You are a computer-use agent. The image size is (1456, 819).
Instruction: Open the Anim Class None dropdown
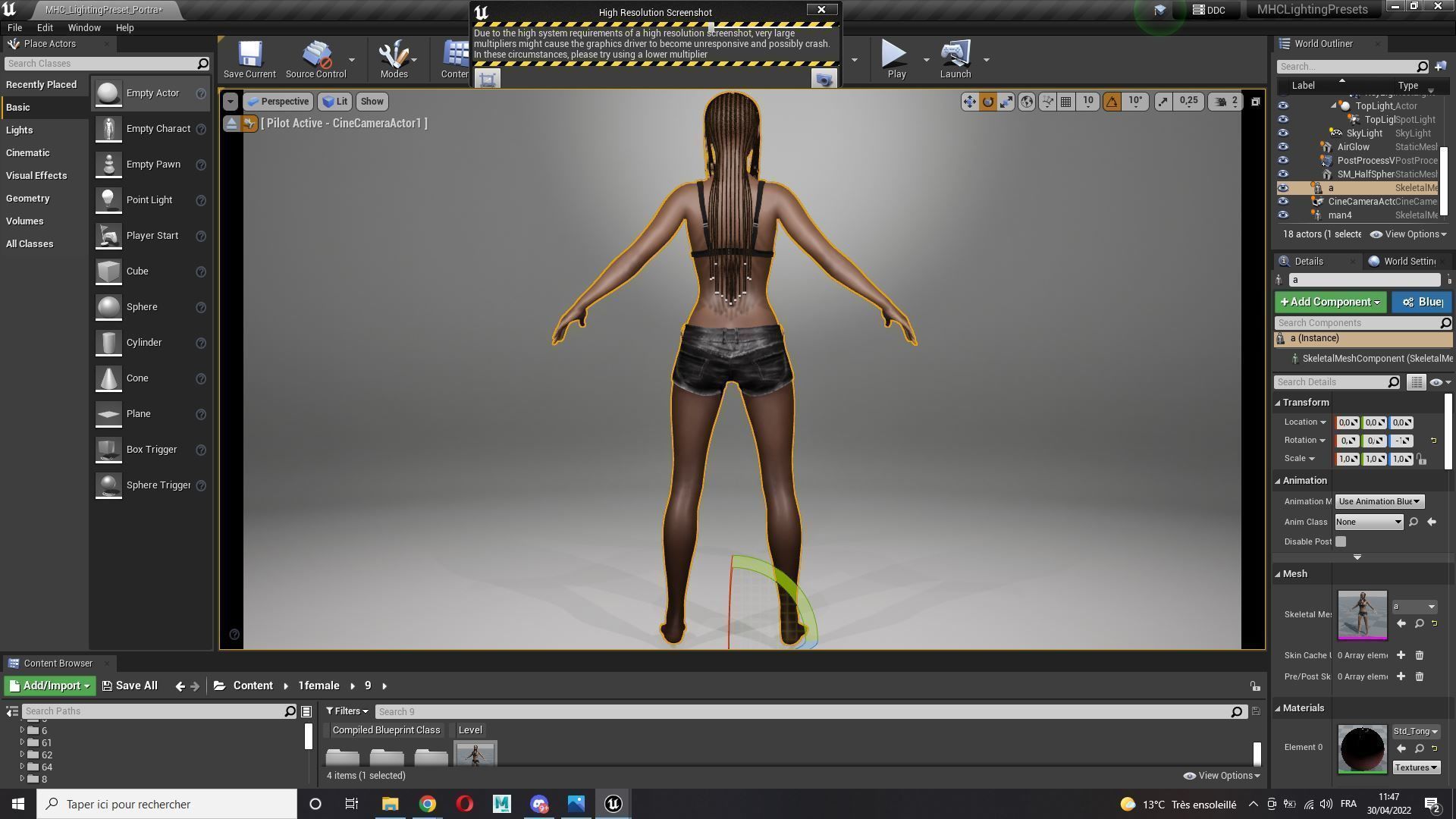tap(1369, 522)
